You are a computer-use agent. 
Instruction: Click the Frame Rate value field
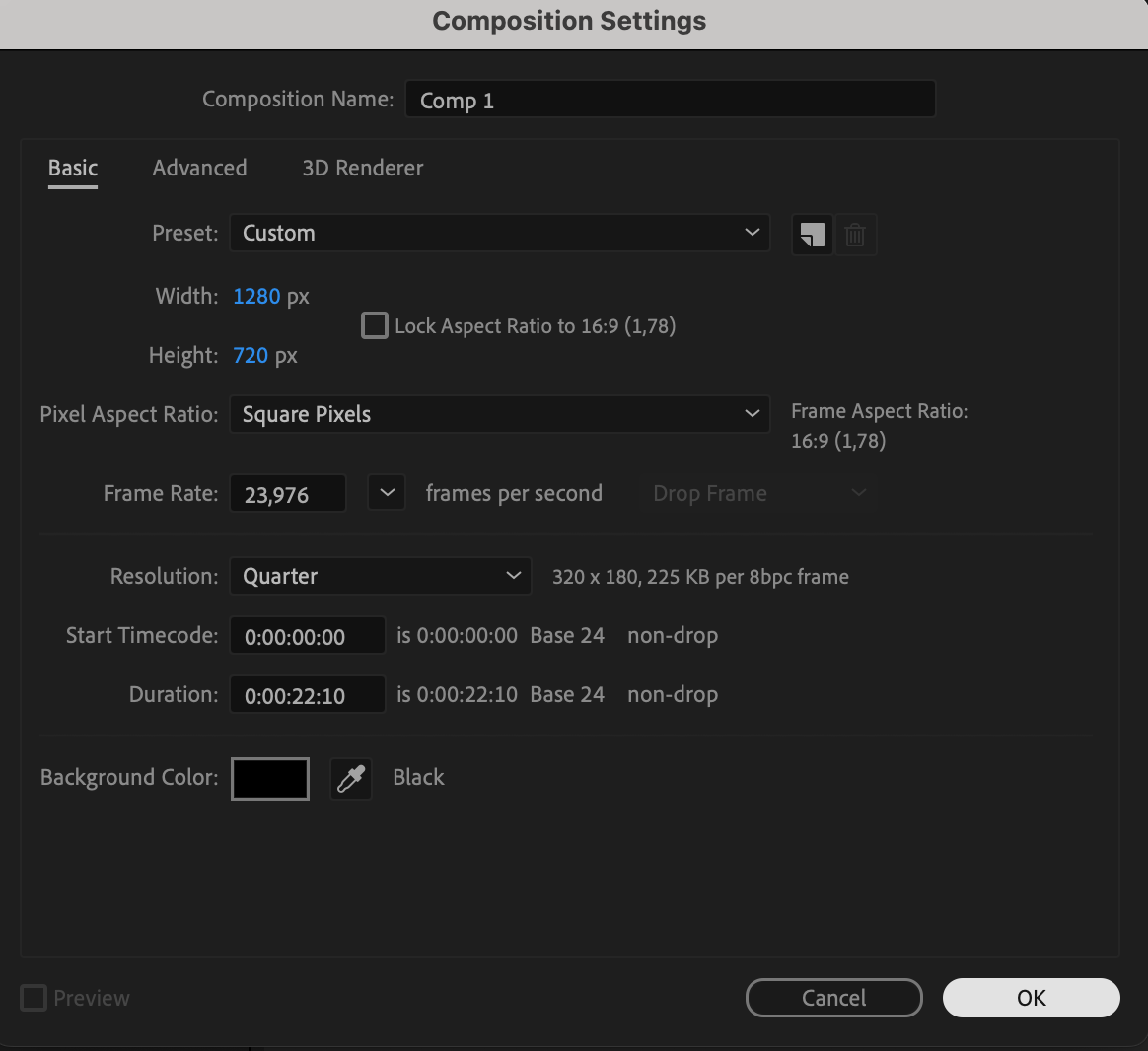click(287, 494)
